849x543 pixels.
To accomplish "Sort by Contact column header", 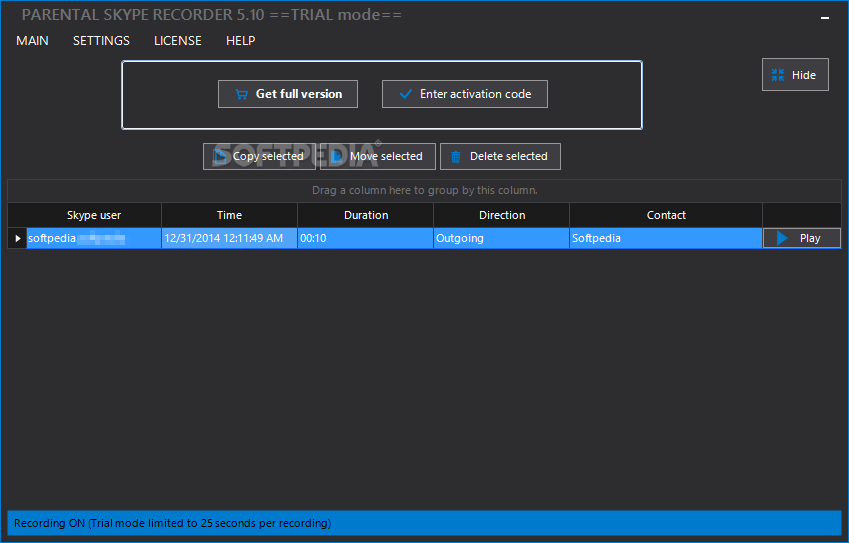I will coord(666,215).
